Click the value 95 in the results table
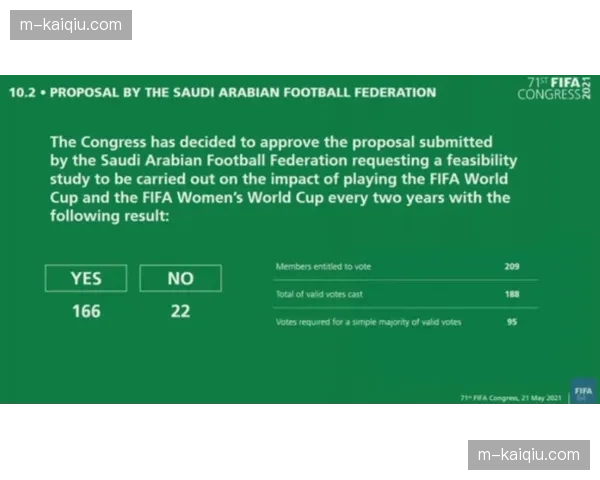 pos(514,321)
